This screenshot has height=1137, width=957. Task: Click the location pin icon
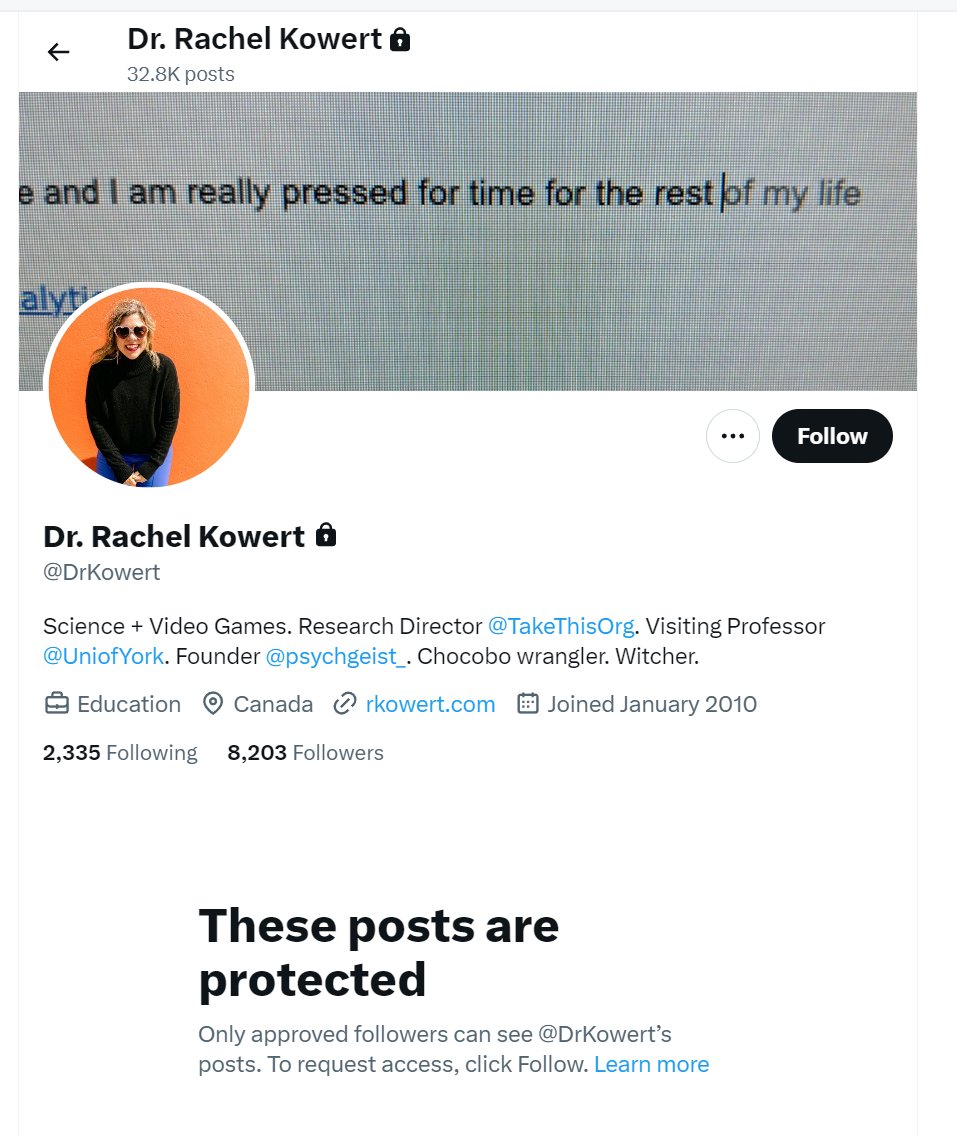[212, 703]
